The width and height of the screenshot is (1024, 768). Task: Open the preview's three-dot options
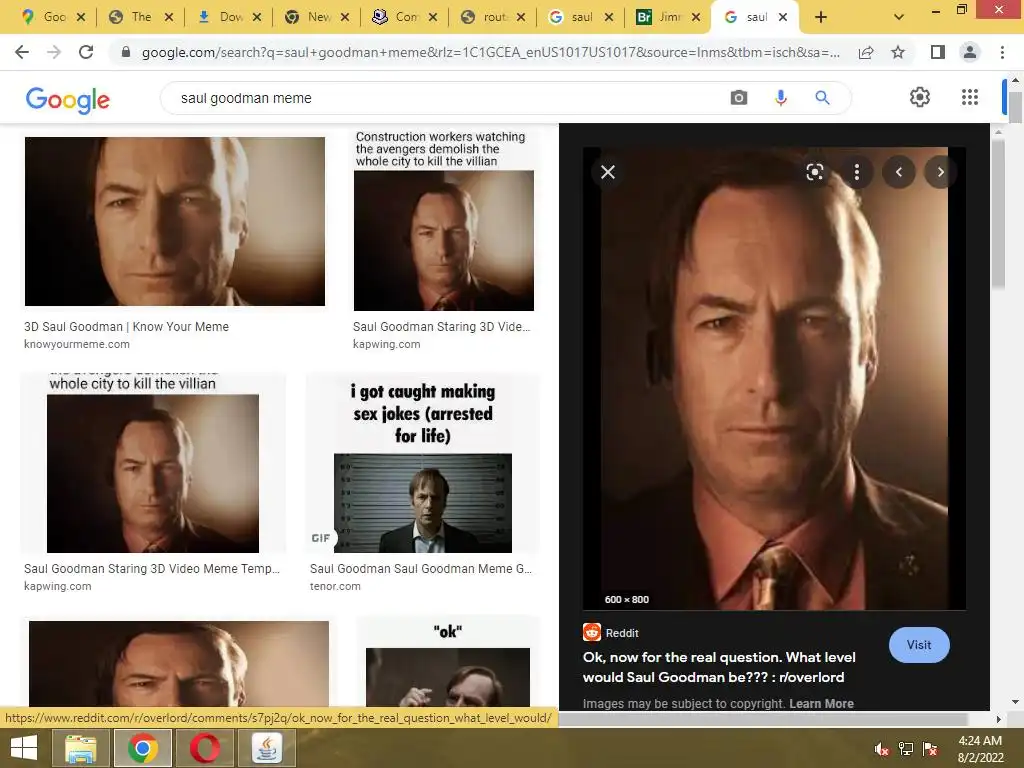tap(857, 172)
